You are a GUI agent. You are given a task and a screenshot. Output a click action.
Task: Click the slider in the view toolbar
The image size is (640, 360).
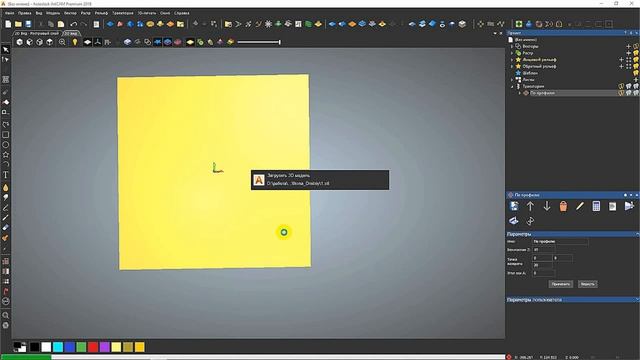click(x=259, y=42)
